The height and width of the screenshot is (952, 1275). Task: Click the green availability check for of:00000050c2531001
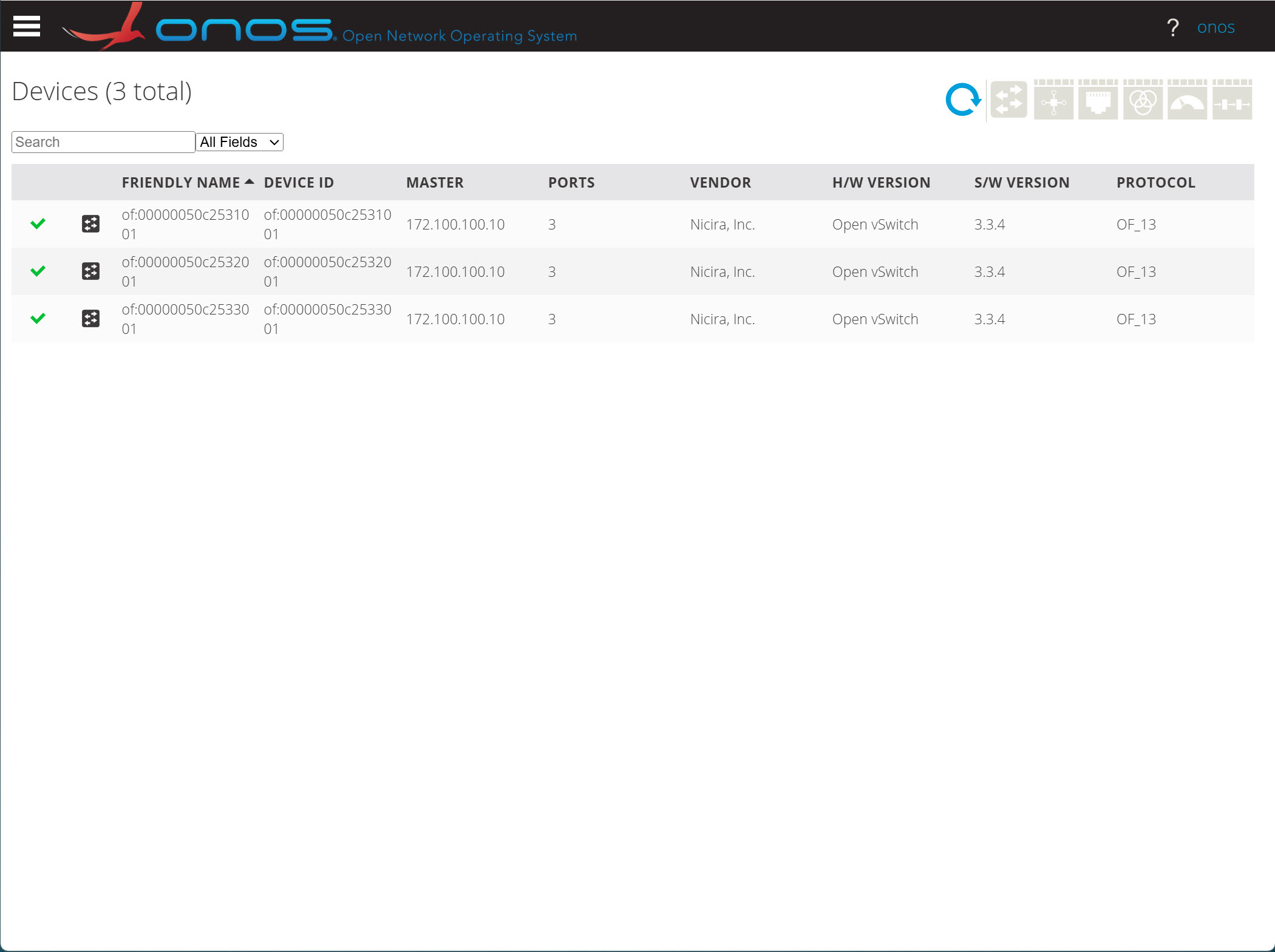[38, 223]
